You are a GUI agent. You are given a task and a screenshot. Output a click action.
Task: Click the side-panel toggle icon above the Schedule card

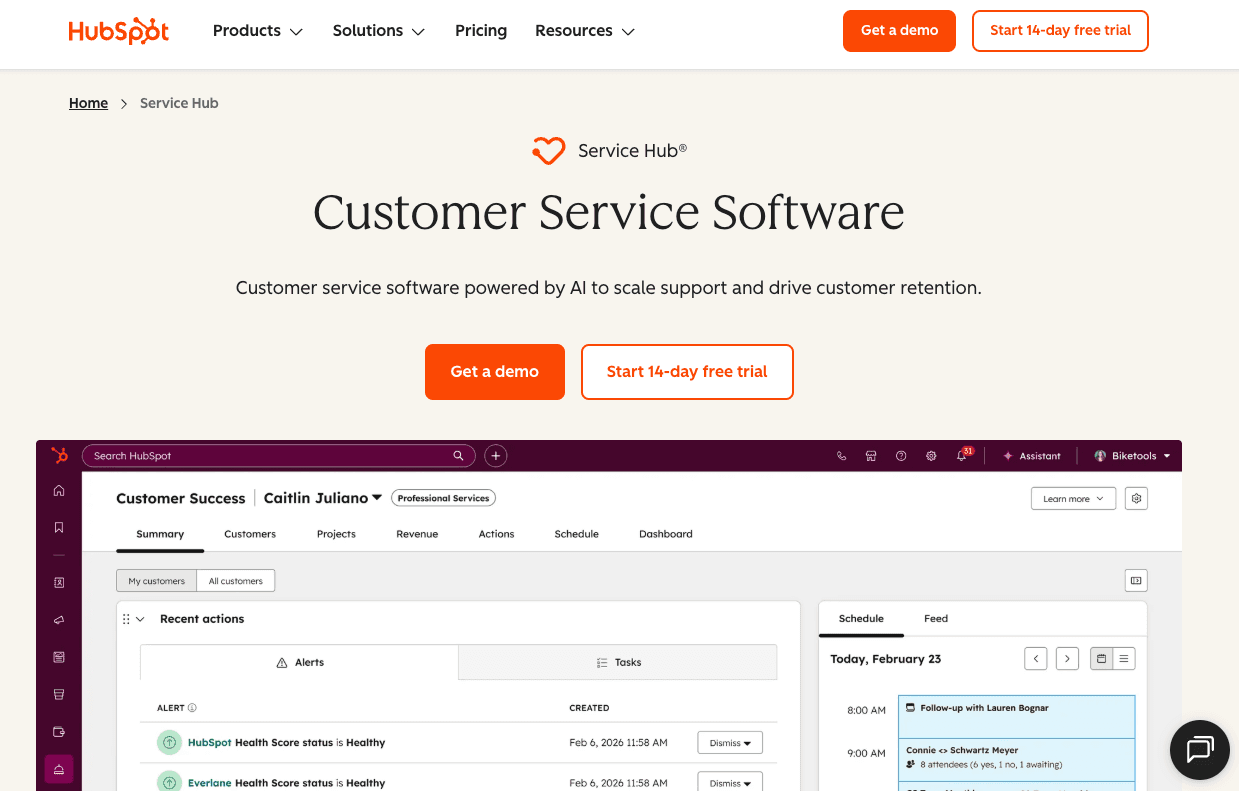[x=1136, y=580]
